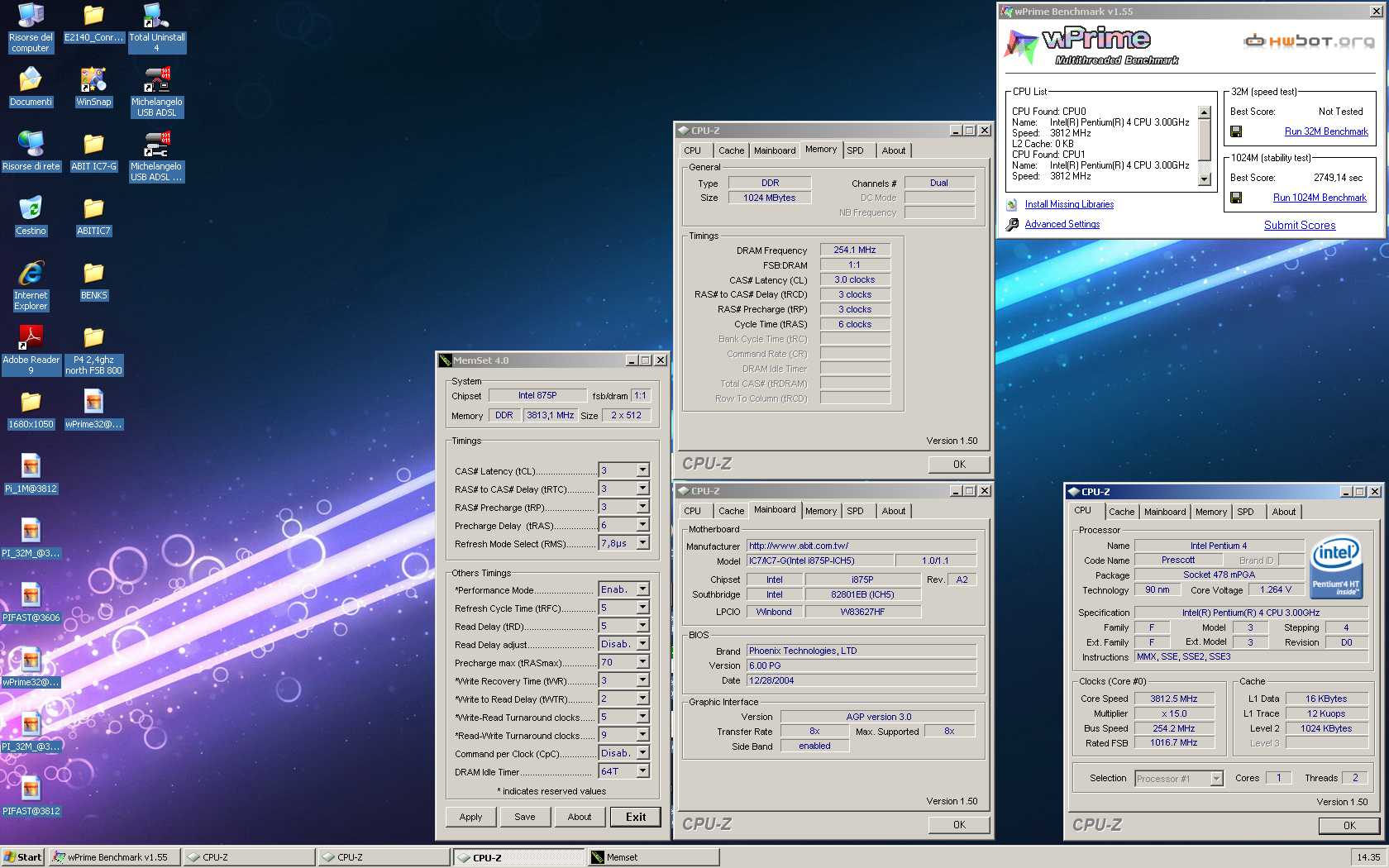Select About tab in CPU-Z Mainboard window
The width and height of the screenshot is (1389, 868).
point(893,511)
